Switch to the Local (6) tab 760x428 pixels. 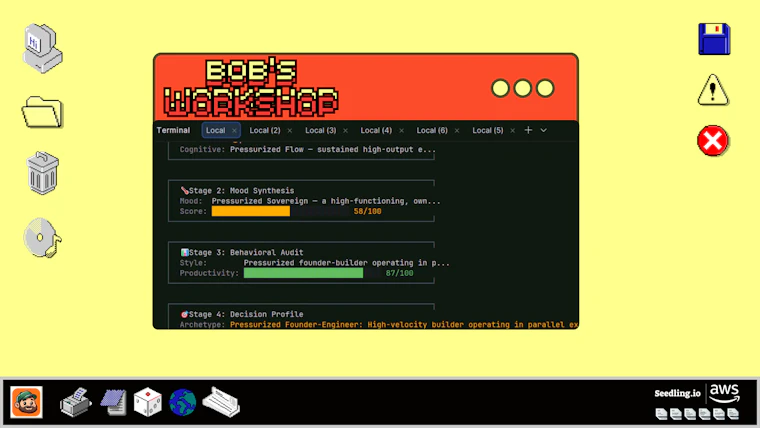tap(432, 130)
